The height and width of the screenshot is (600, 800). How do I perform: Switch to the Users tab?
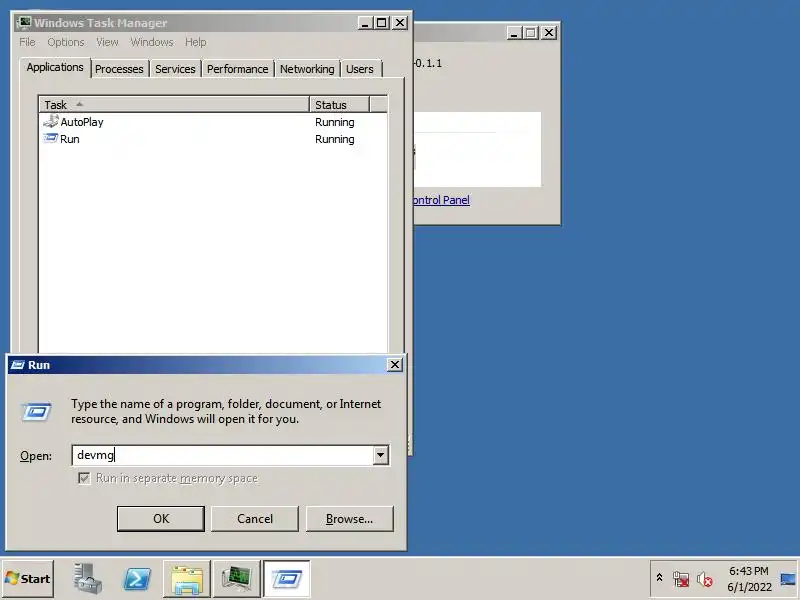coord(360,69)
